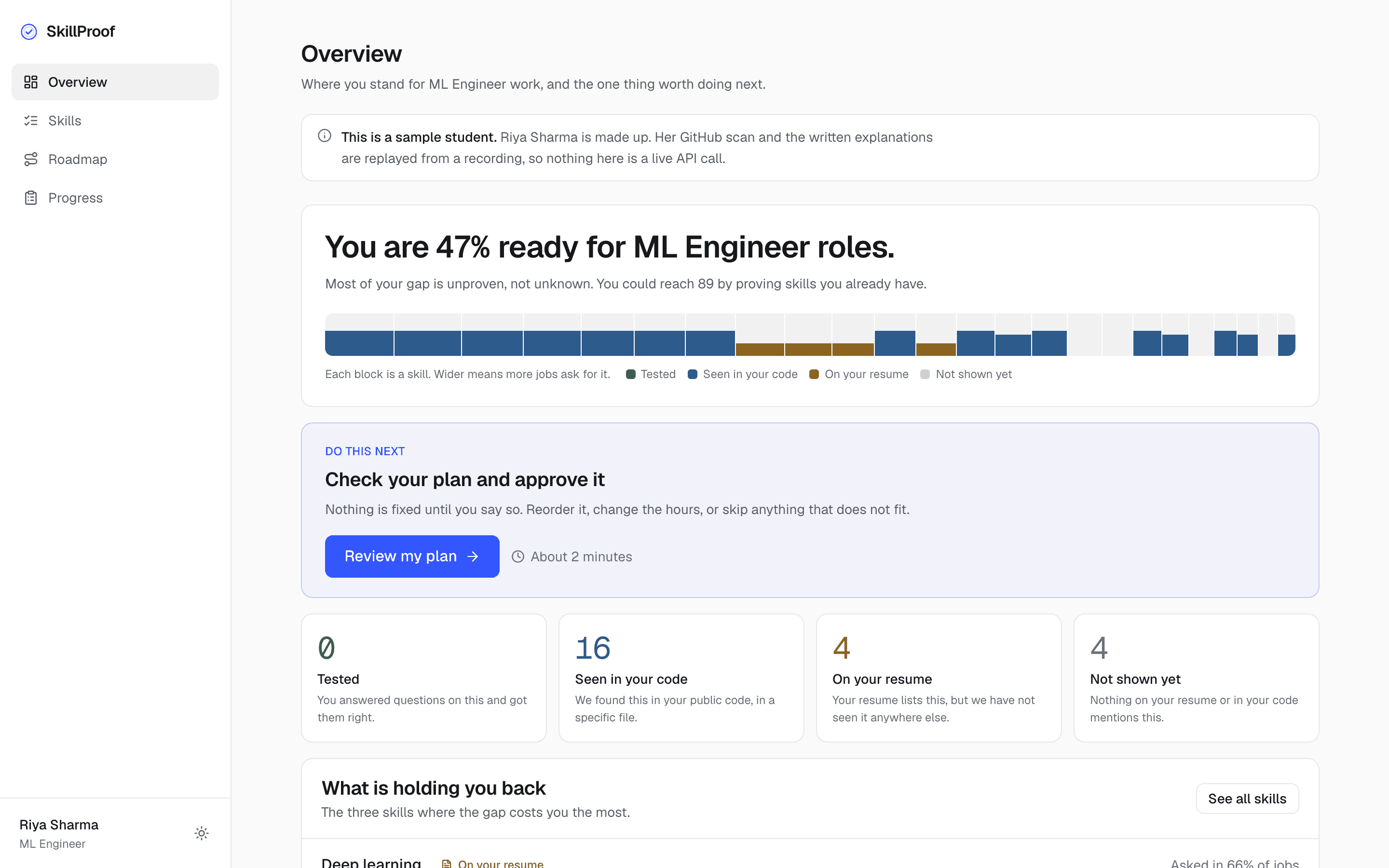The height and width of the screenshot is (868, 1389).
Task: Click the Review my plan button
Action: [x=412, y=556]
